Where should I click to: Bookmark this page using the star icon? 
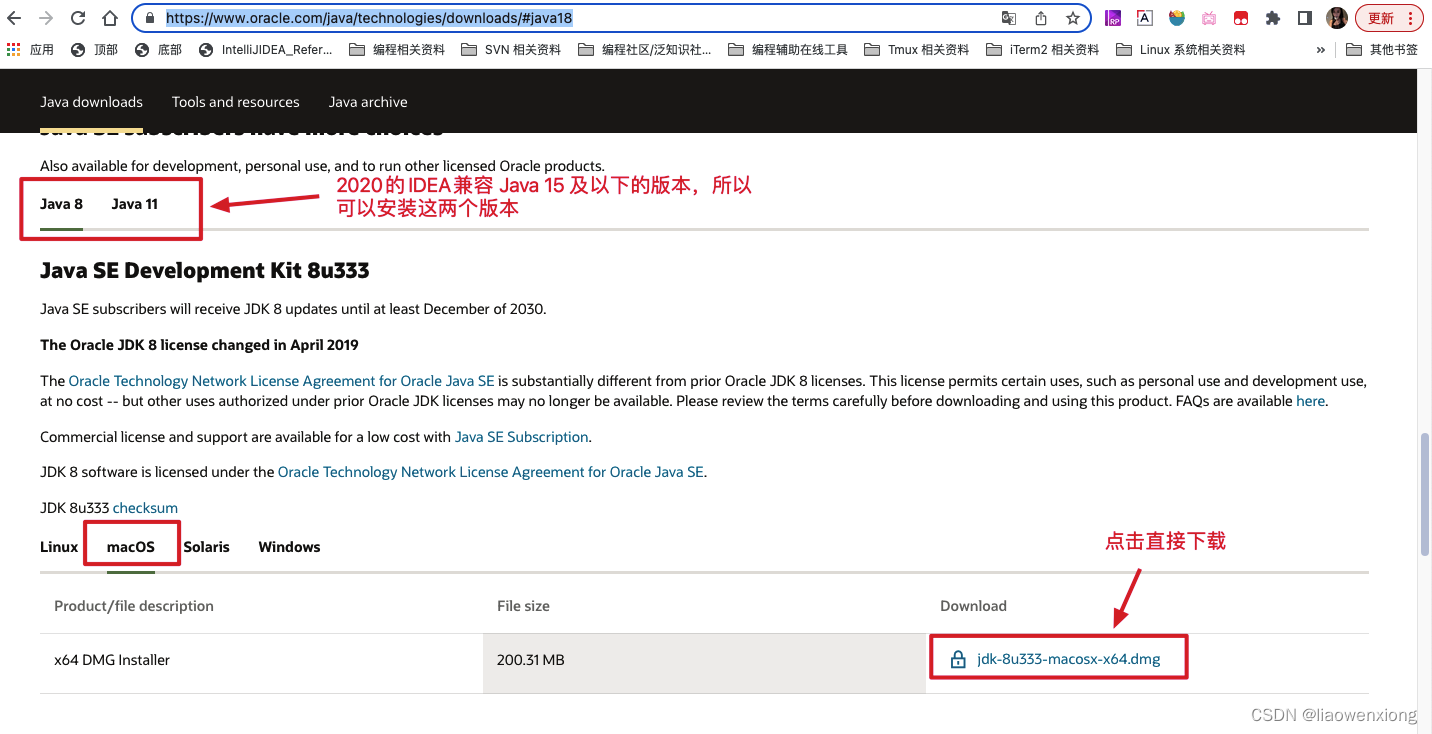click(1072, 17)
